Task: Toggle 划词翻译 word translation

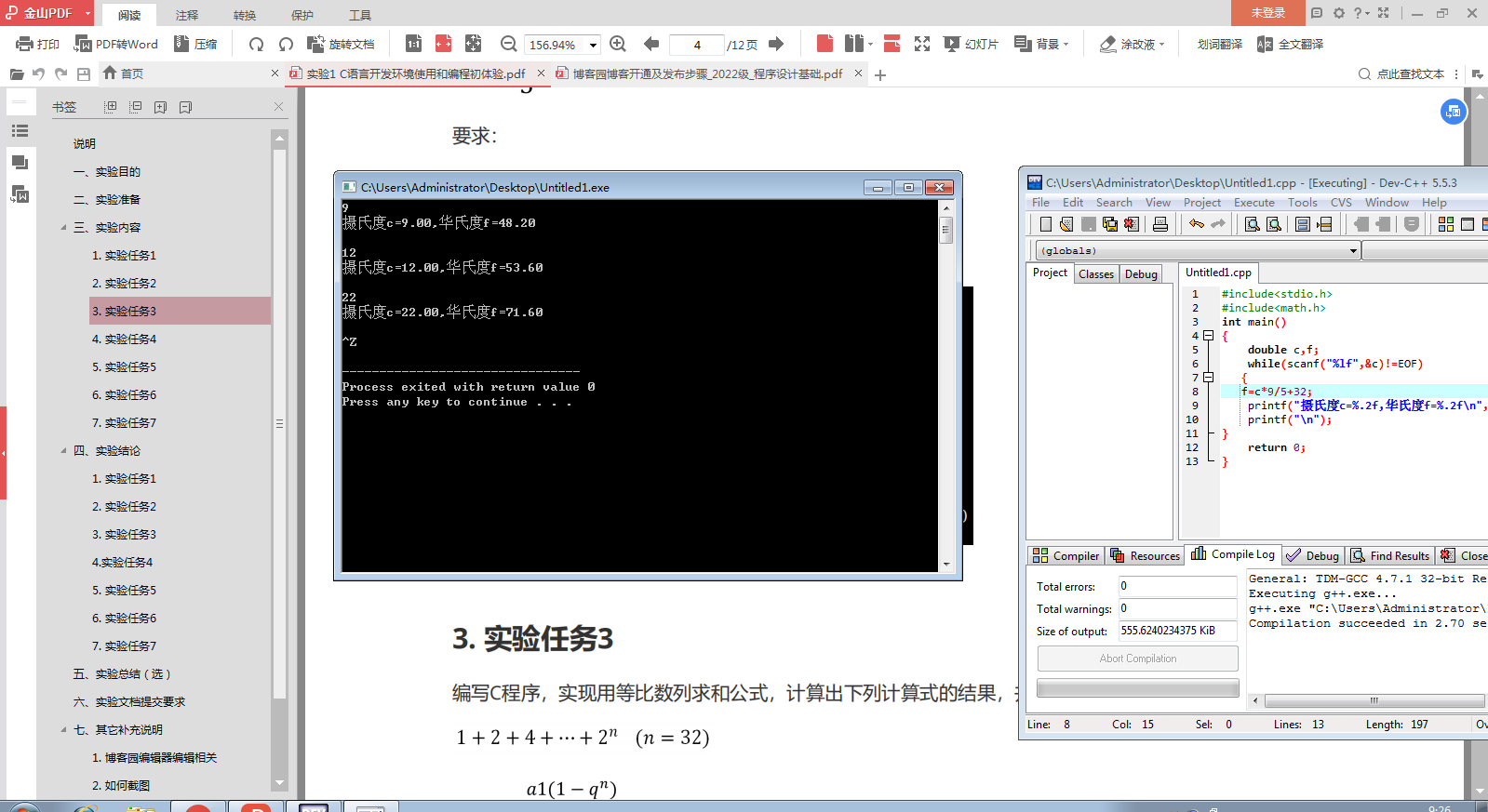Action: click(1219, 44)
